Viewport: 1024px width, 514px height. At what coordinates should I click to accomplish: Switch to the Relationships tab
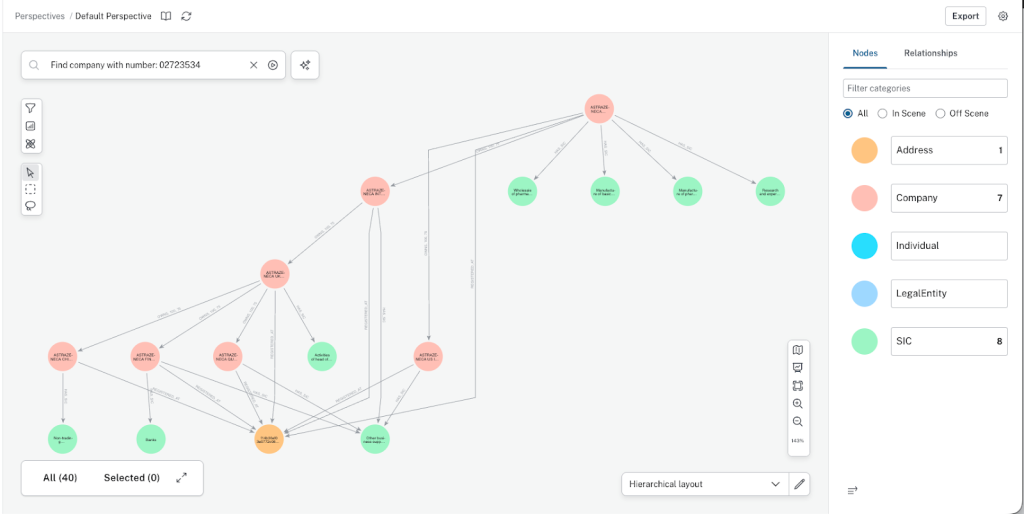point(930,53)
